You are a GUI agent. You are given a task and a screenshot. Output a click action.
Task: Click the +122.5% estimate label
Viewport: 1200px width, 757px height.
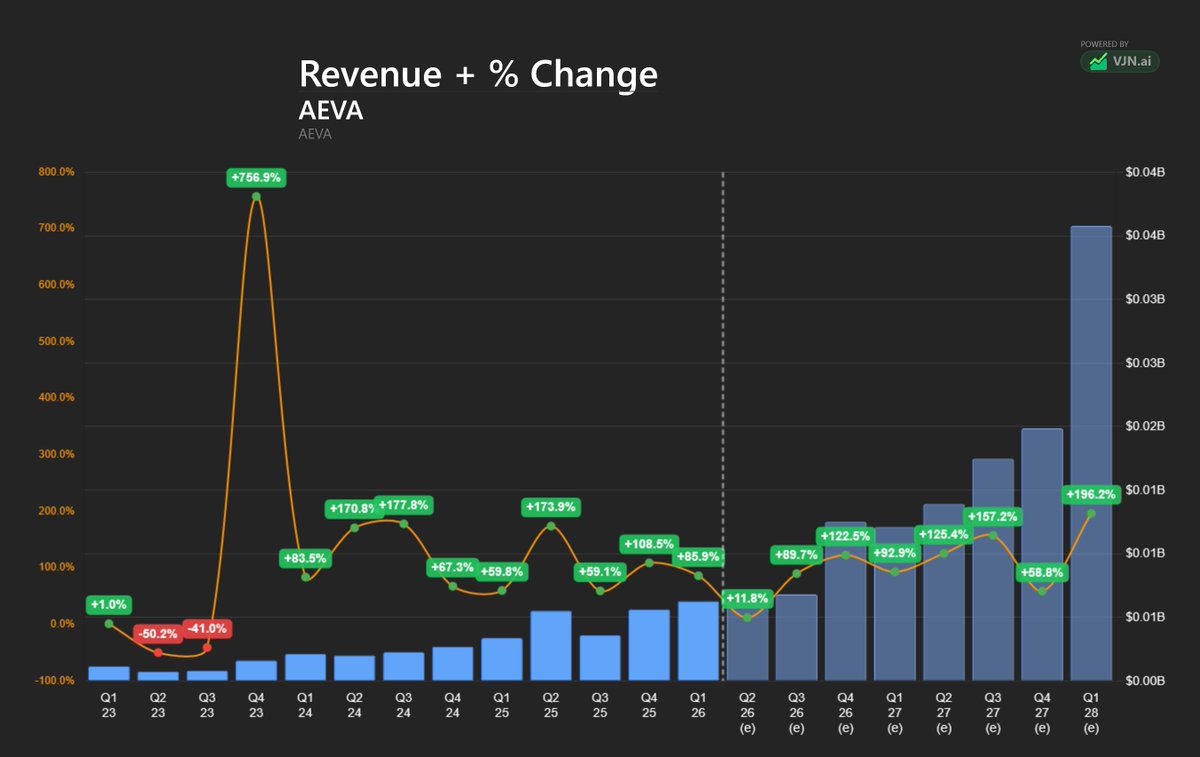845,536
